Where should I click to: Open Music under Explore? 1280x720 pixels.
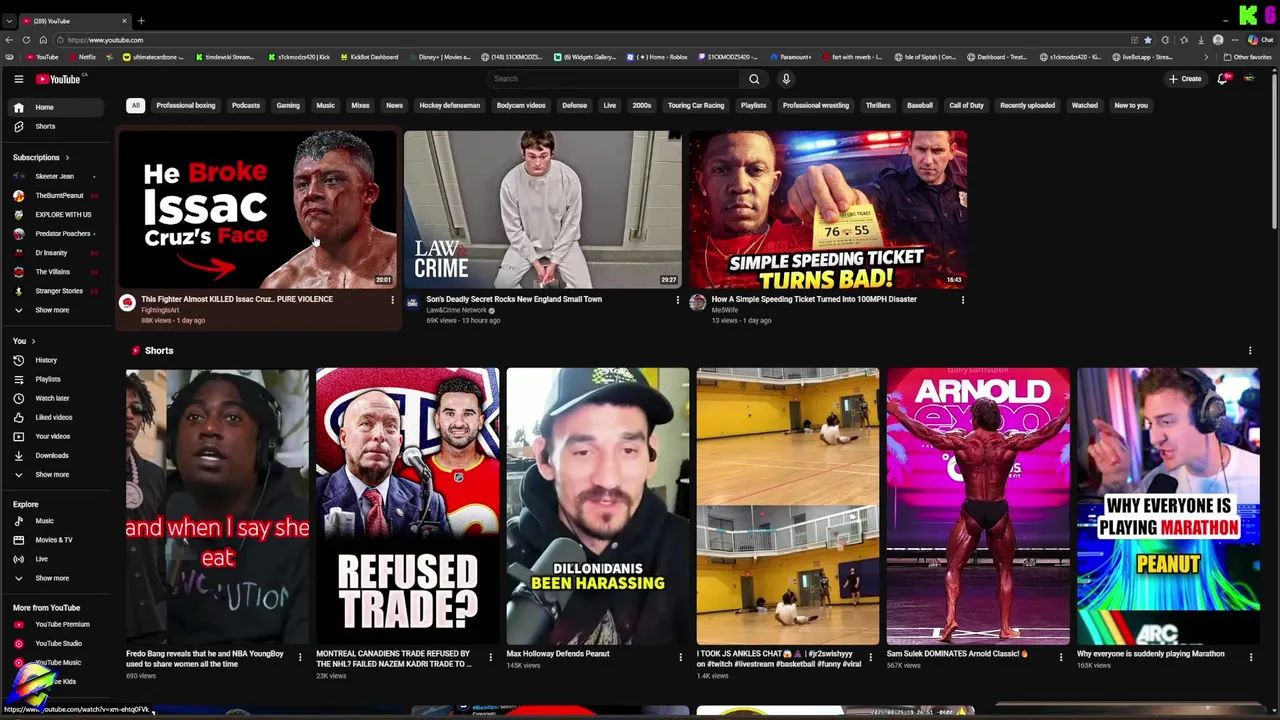[58, 521]
